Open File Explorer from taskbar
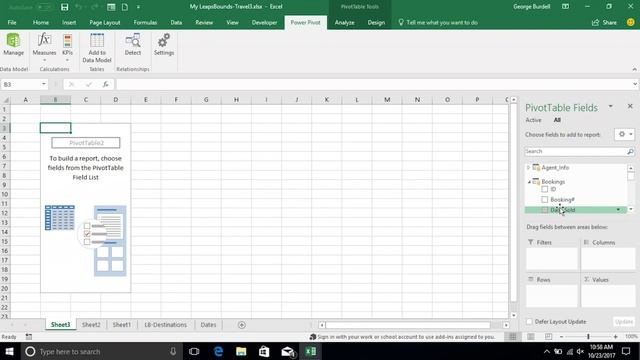The image size is (640, 360). point(241,351)
